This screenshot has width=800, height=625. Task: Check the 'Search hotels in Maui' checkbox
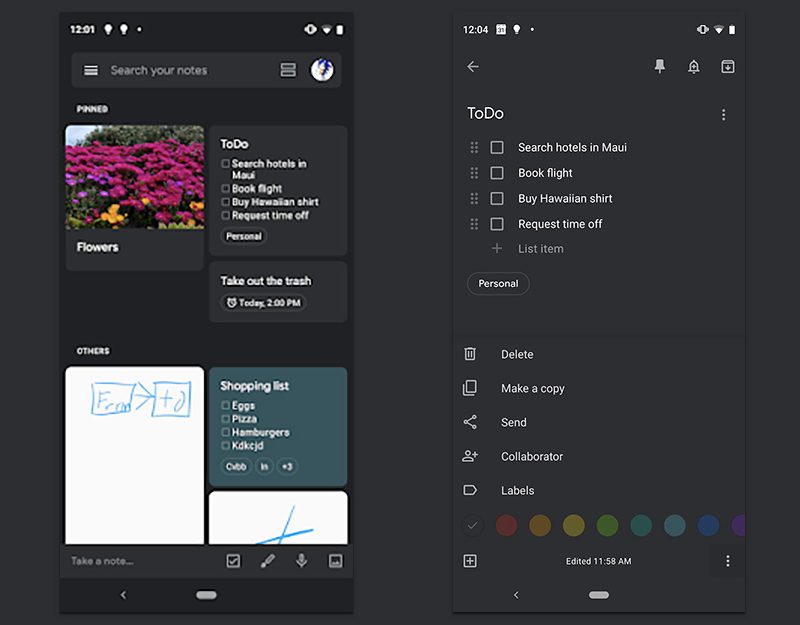pyautogui.click(x=497, y=148)
